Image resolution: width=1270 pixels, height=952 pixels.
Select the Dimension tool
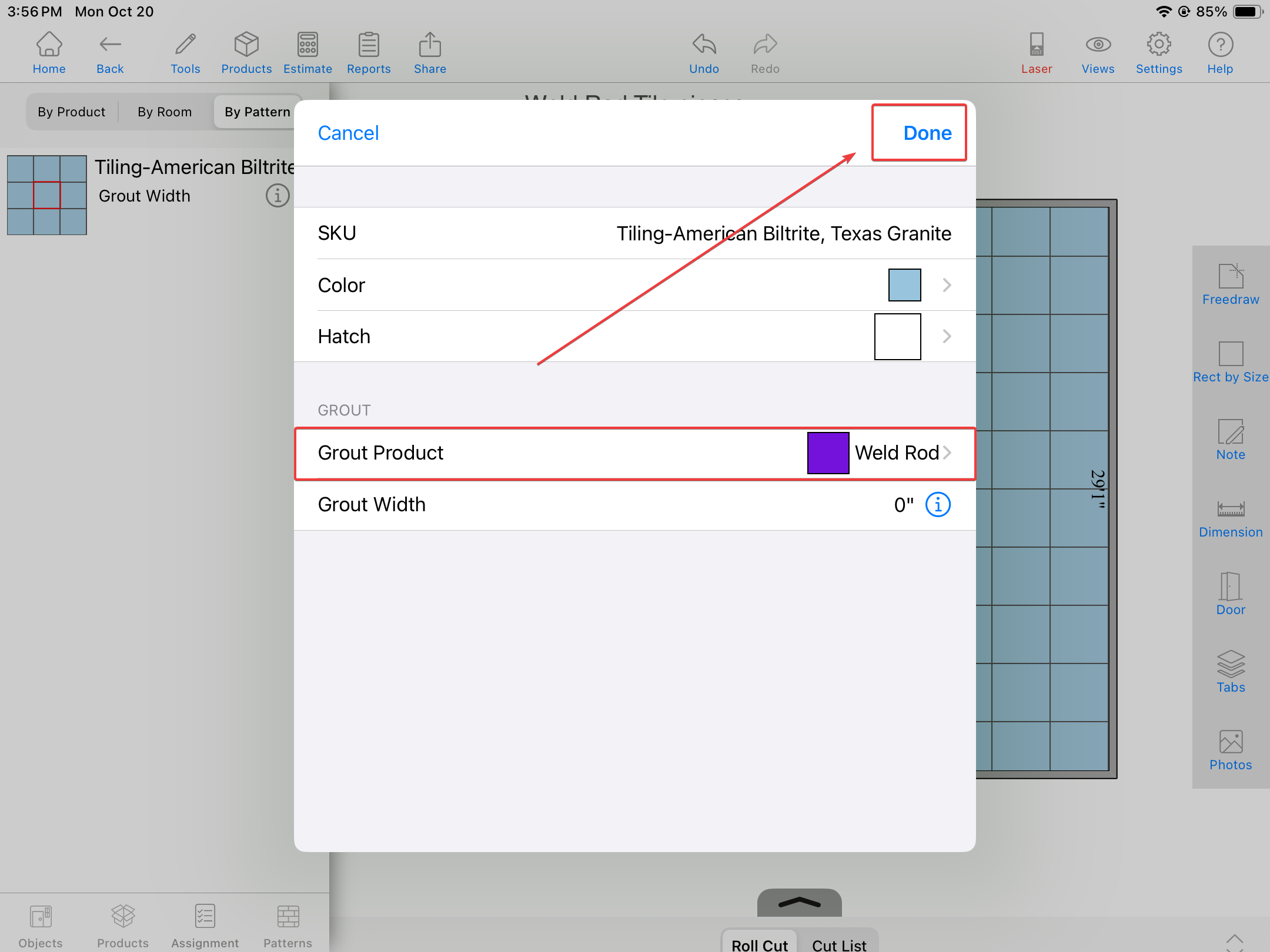1230,518
